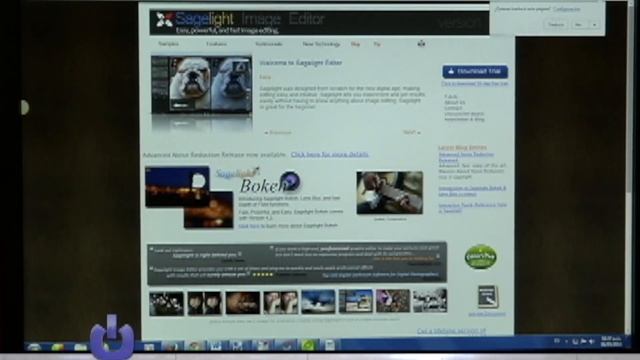Follow link to learn more about Sagelight Bokeh
This screenshot has height=360, width=640.
288,226
